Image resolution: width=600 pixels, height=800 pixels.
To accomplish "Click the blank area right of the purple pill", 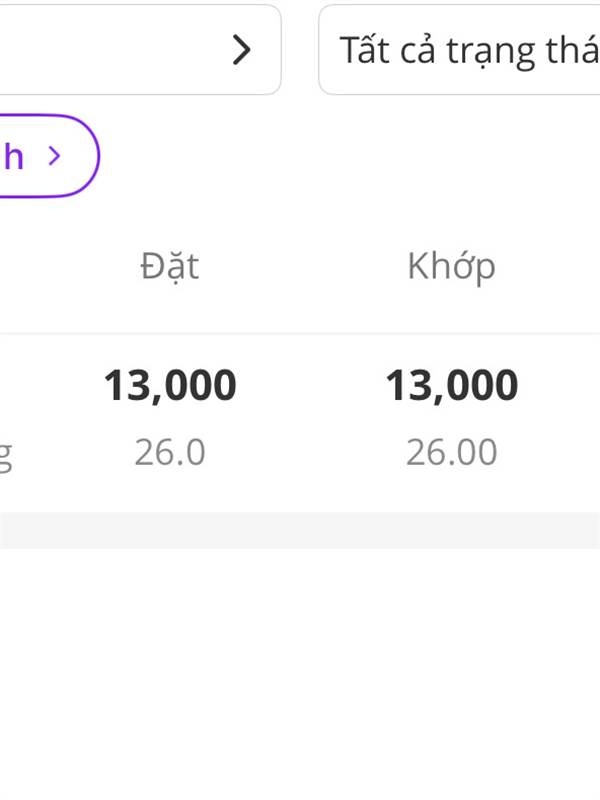I will click(x=350, y=156).
